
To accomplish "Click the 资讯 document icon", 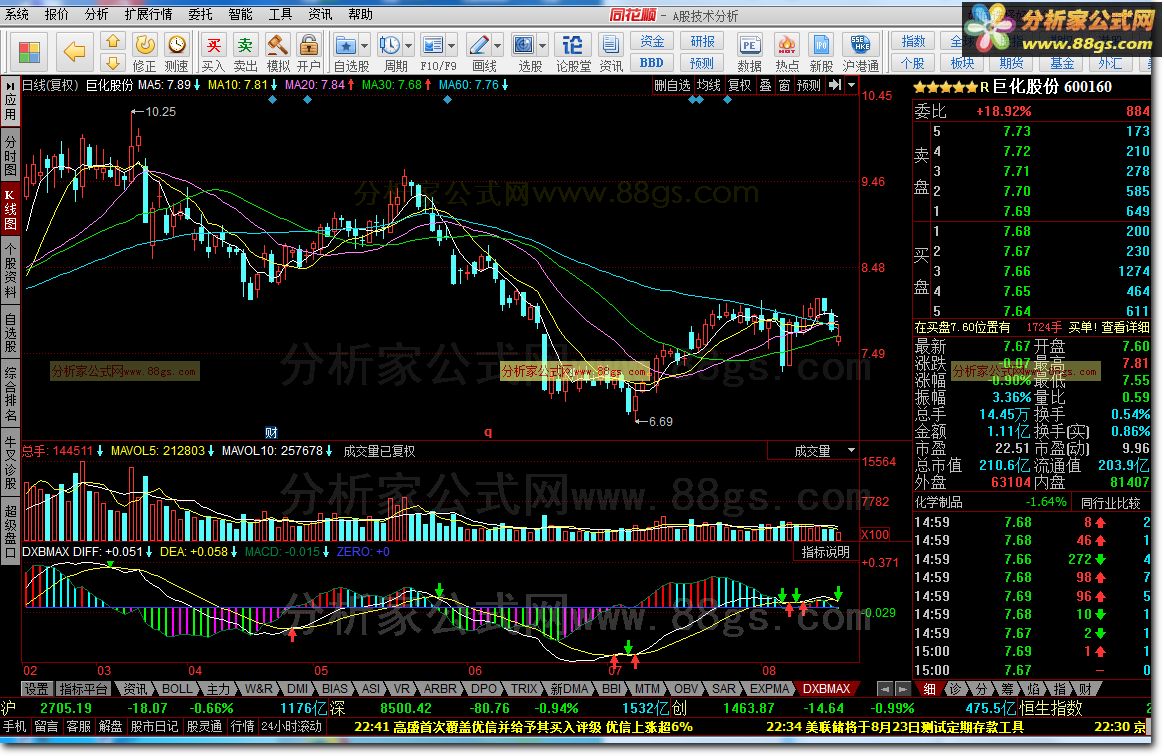I will click(x=611, y=45).
